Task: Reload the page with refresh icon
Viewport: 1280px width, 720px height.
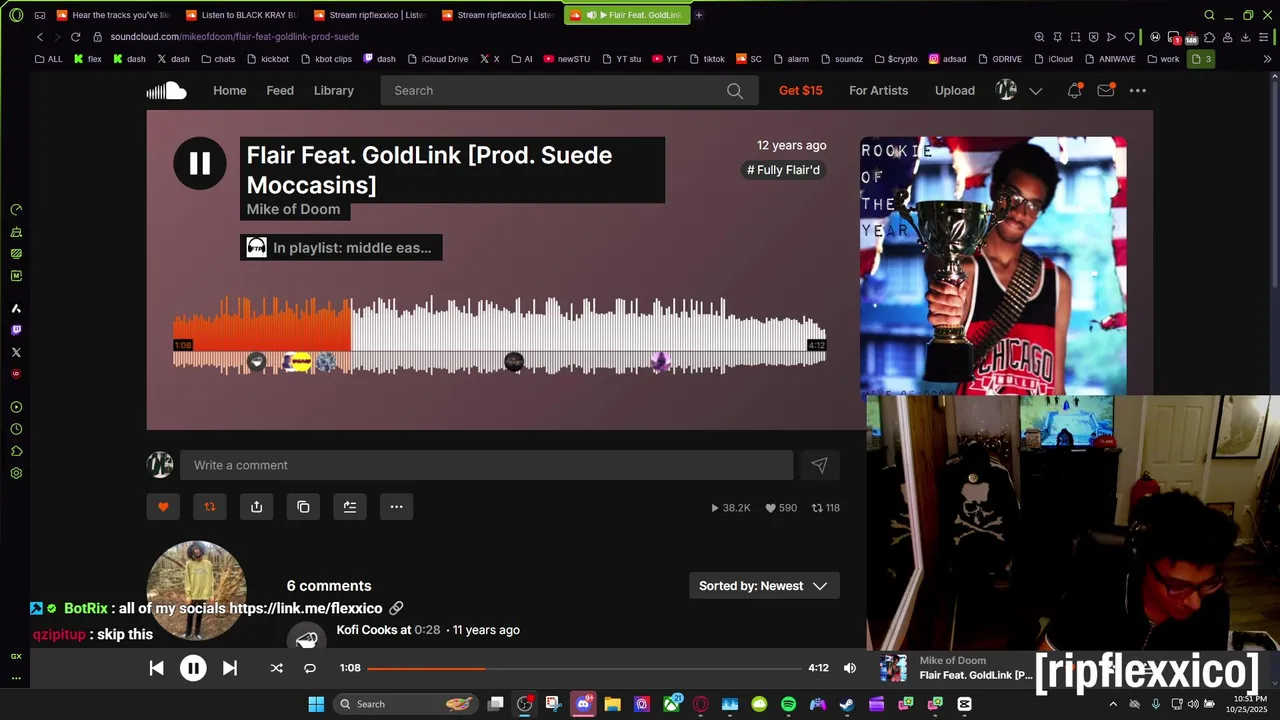Action: click(x=75, y=37)
